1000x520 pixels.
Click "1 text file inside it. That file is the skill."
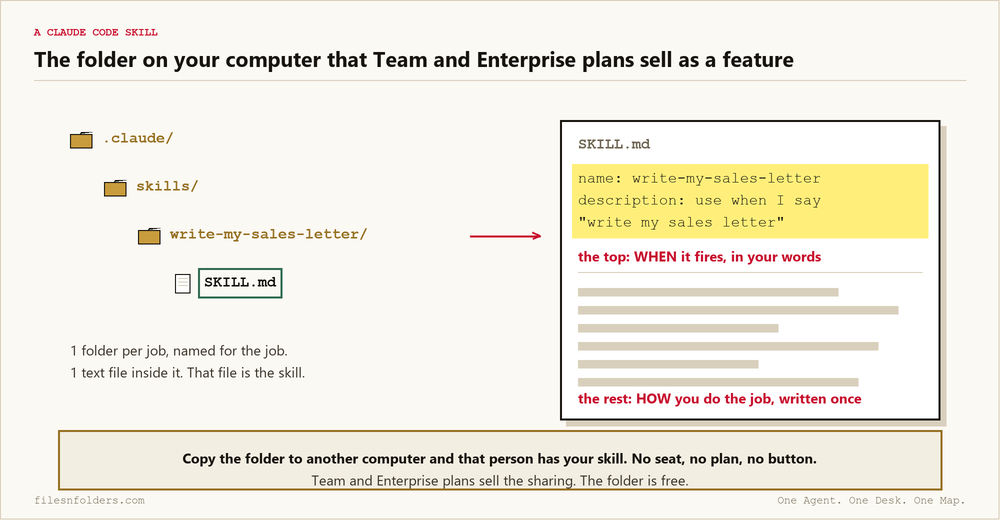point(188,373)
